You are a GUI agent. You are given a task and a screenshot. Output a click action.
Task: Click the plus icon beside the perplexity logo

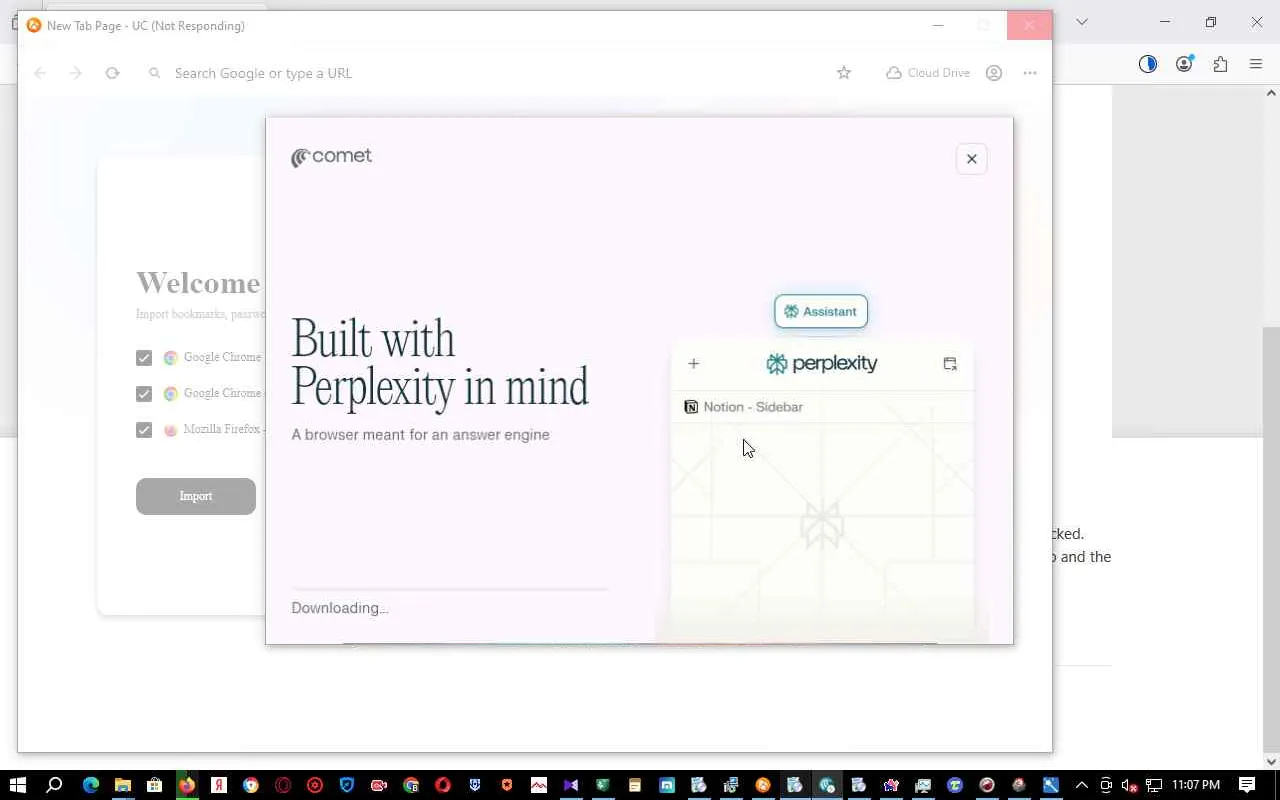click(x=693, y=363)
